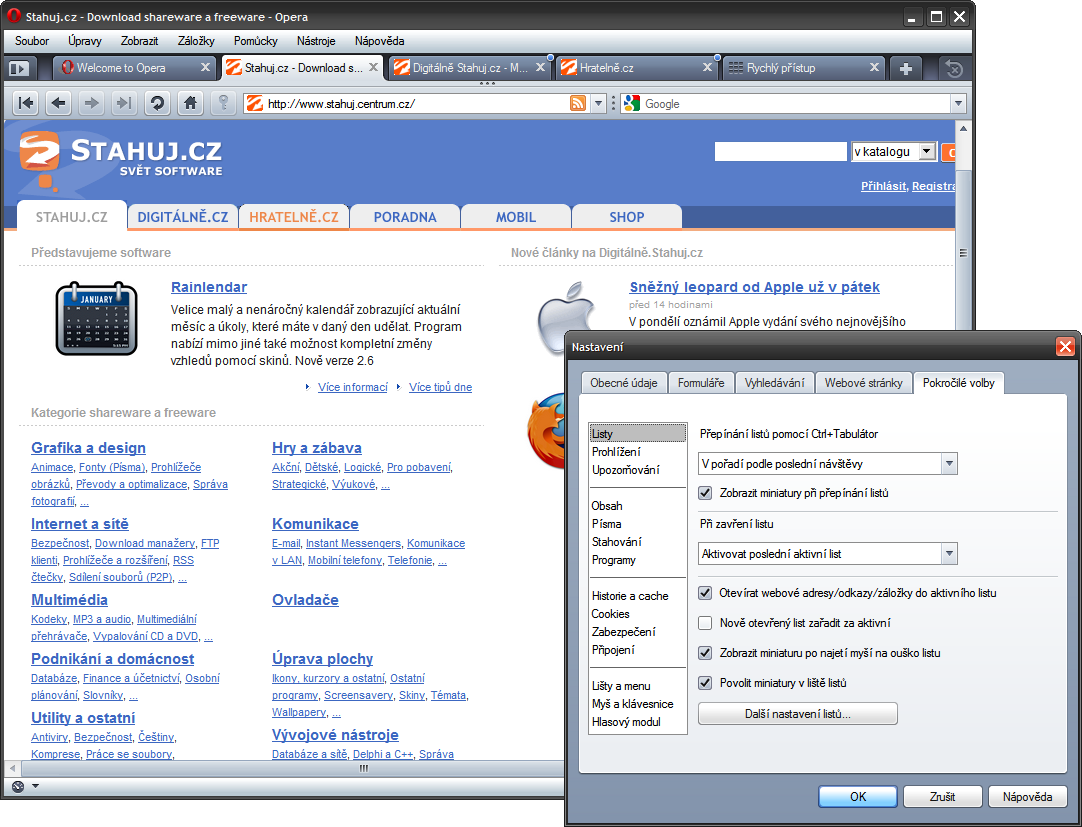Go to the Home page

point(190,104)
